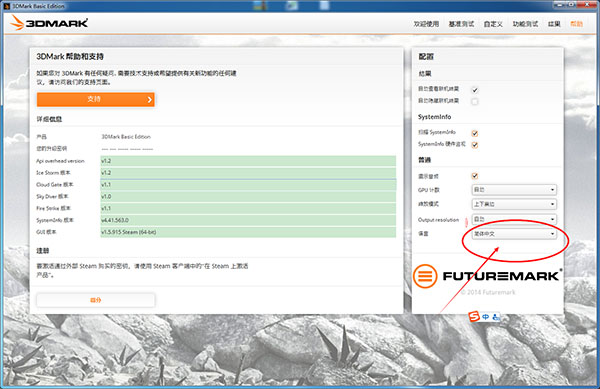Toggle the SystemInfo 硬件监视 checkbox

tap(475, 145)
